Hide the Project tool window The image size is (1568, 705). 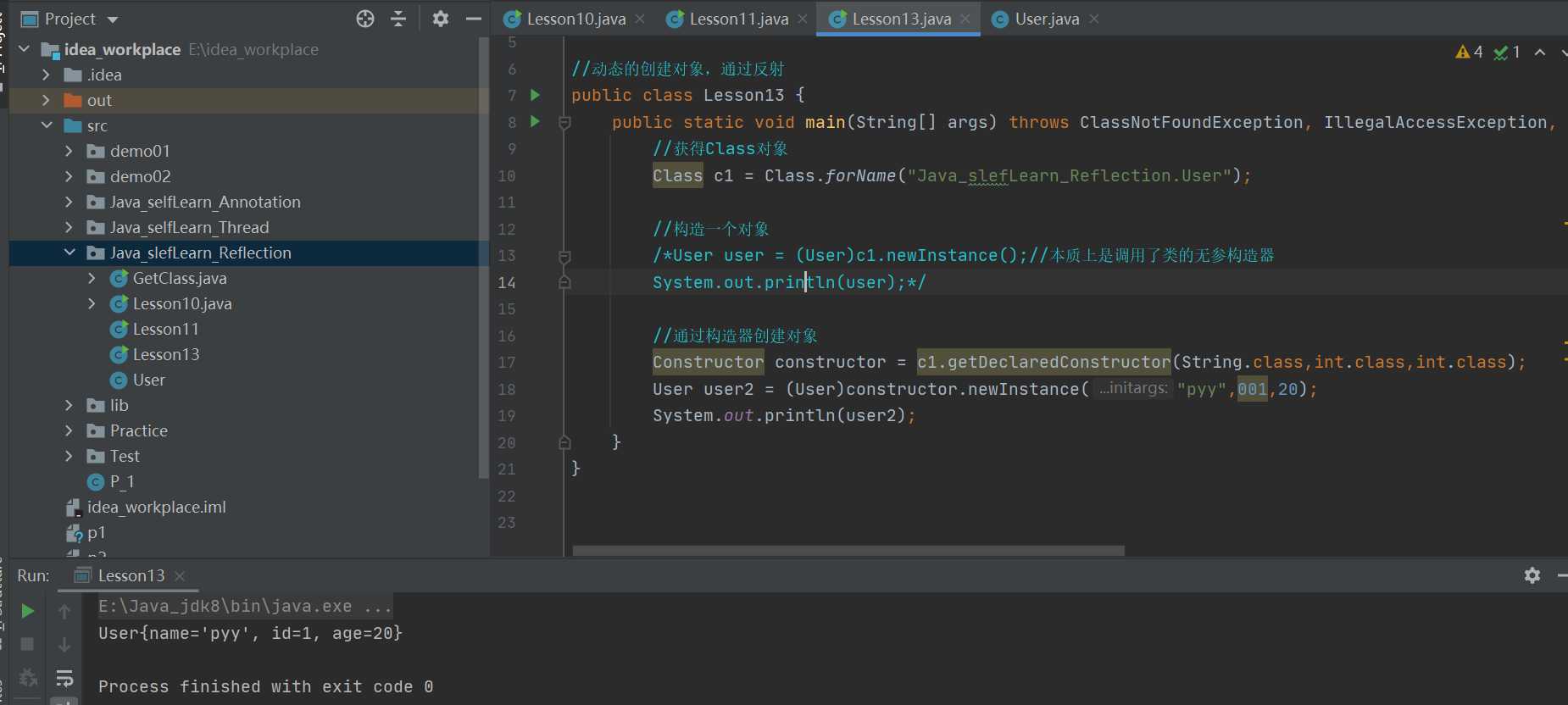tap(474, 19)
